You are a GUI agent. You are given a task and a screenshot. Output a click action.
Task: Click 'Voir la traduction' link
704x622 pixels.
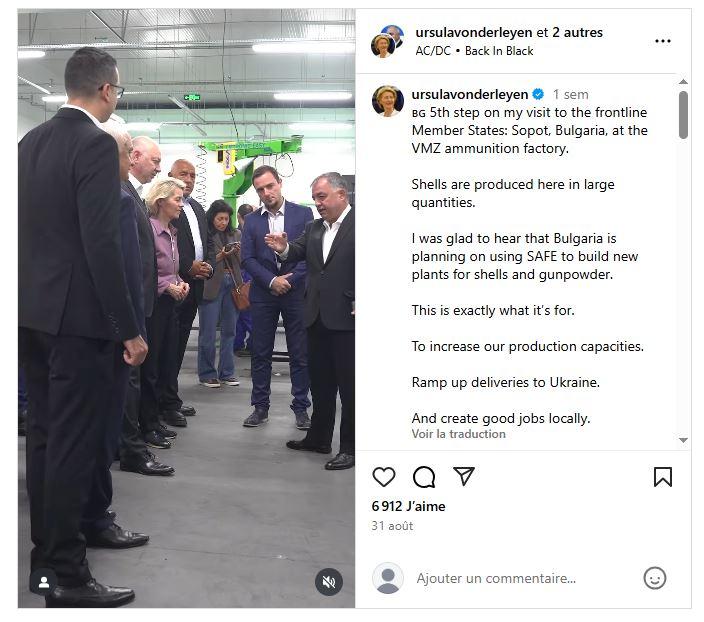coord(458,434)
